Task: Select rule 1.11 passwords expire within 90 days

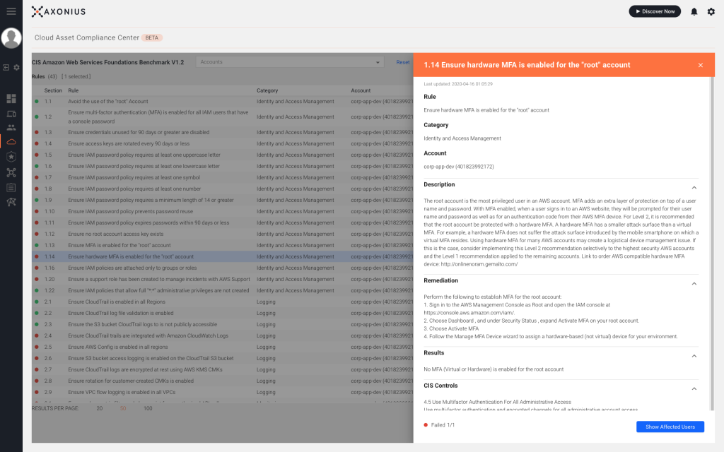Action: pos(223,223)
